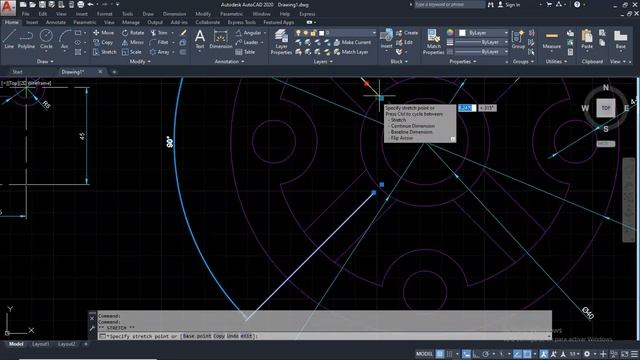The image size is (640, 360).
Task: Add a new drawing tab with plus button
Action: [114, 72]
